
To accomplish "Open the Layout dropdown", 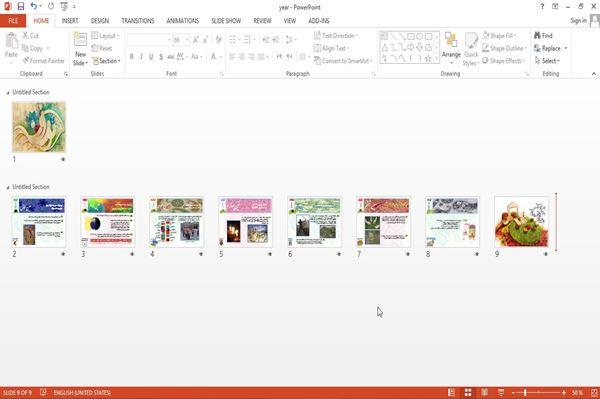I will [106, 36].
